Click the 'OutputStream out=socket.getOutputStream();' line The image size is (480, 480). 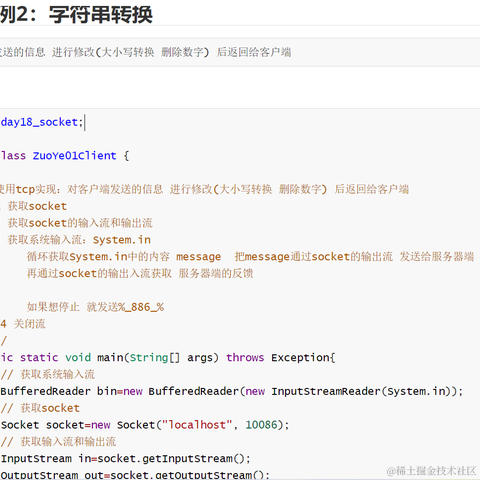point(135,475)
